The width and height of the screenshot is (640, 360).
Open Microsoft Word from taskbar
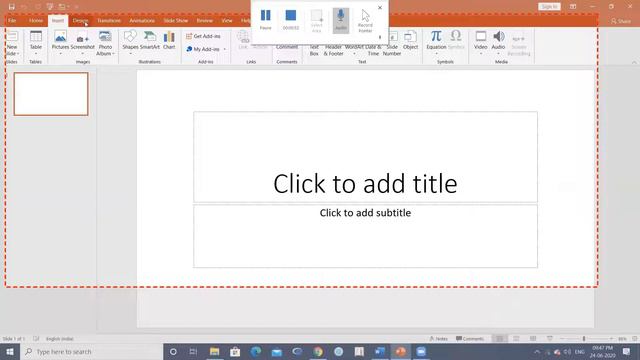(380, 351)
